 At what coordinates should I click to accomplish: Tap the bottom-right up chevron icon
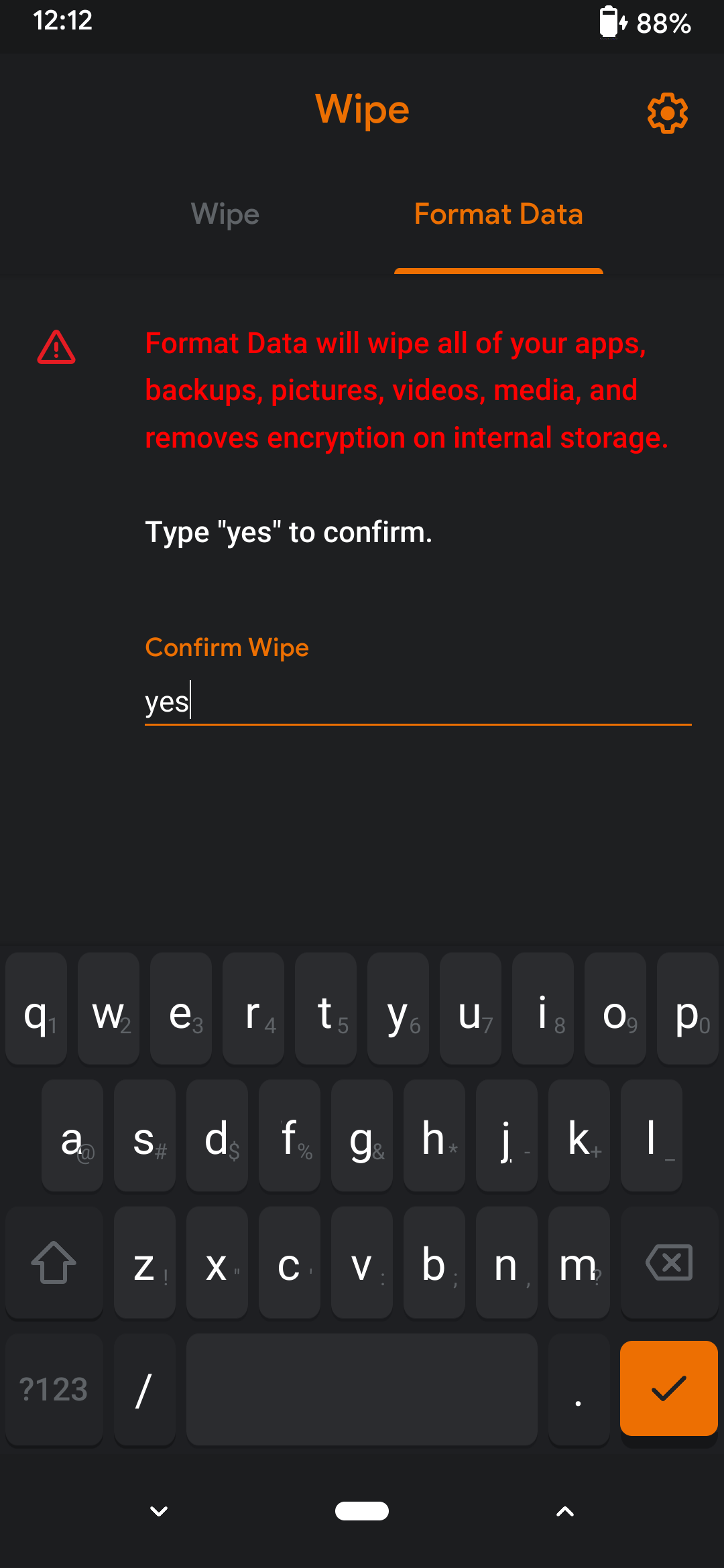tap(565, 1511)
